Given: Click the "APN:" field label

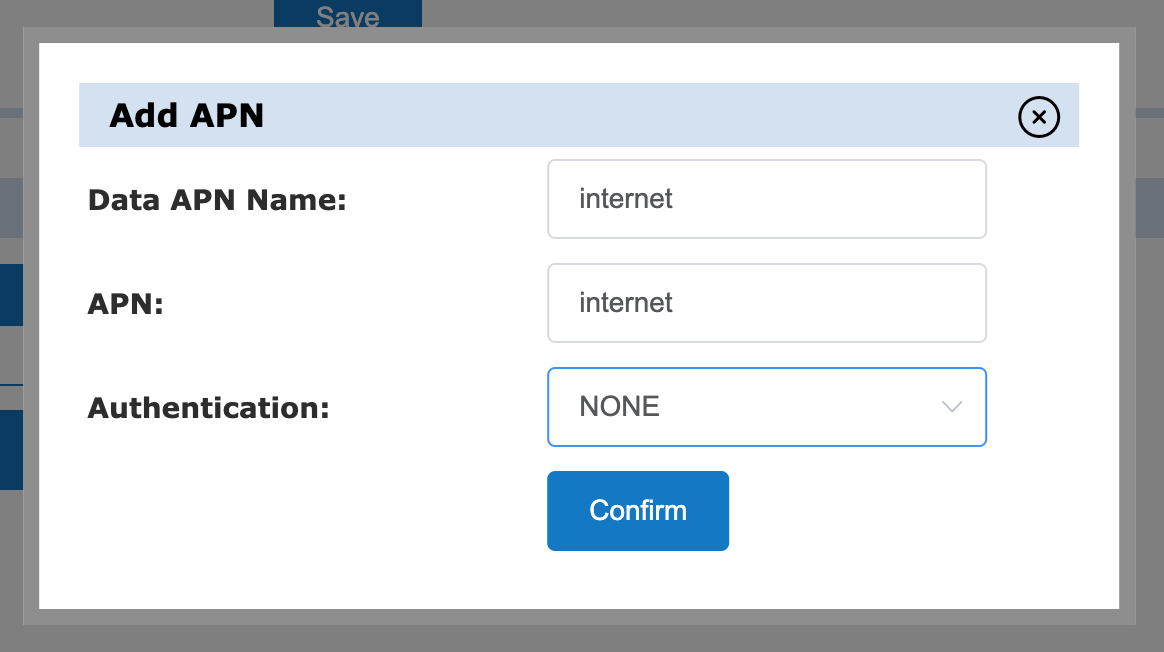Looking at the screenshot, I should pos(126,304).
